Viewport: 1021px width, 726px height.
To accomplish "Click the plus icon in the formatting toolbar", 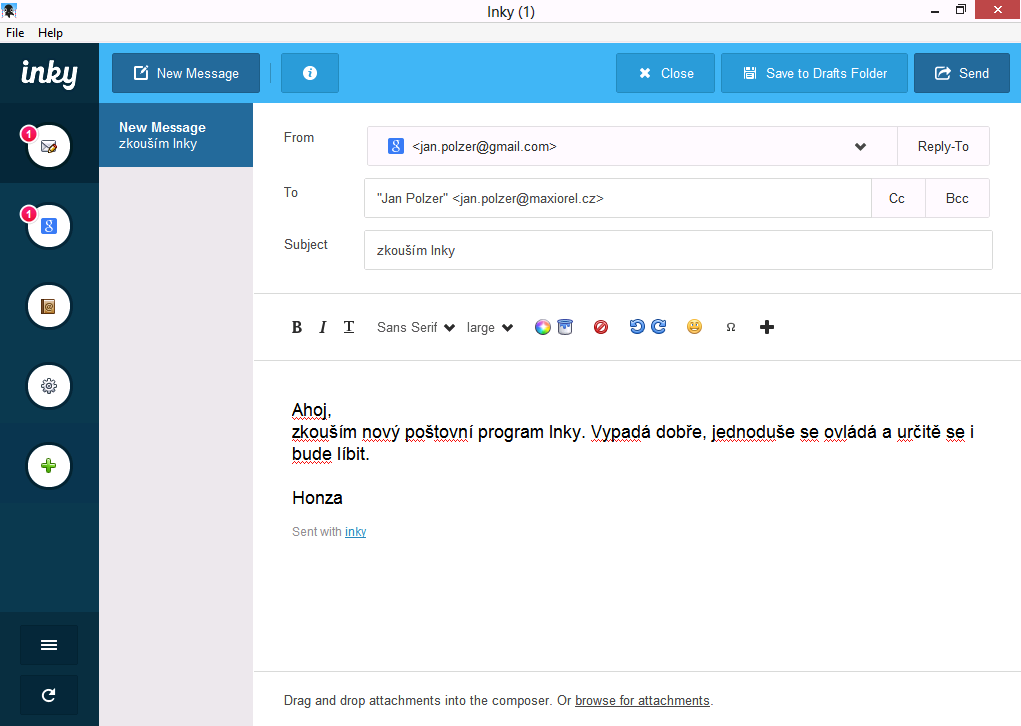I will 767,328.
